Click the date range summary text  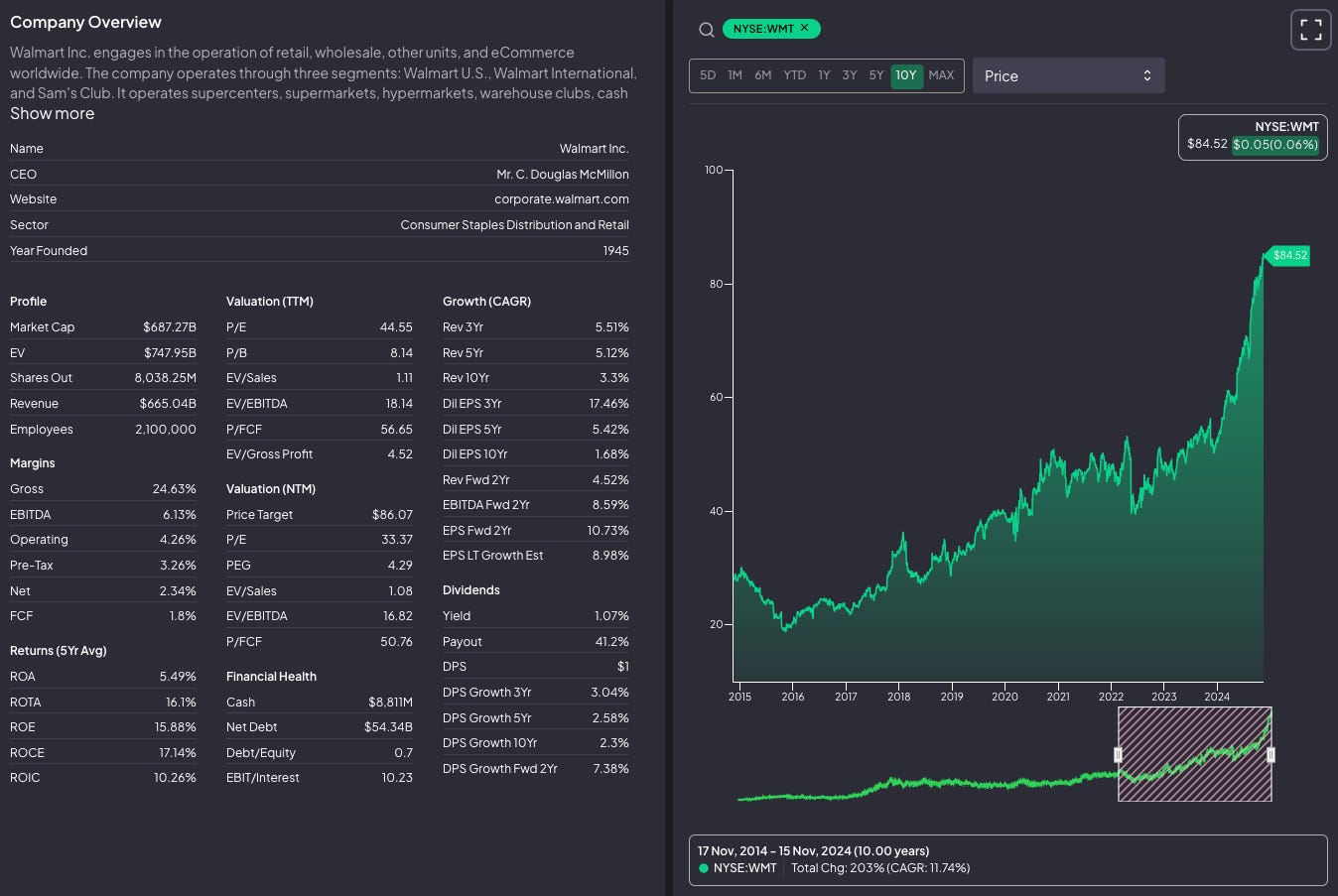(x=813, y=851)
